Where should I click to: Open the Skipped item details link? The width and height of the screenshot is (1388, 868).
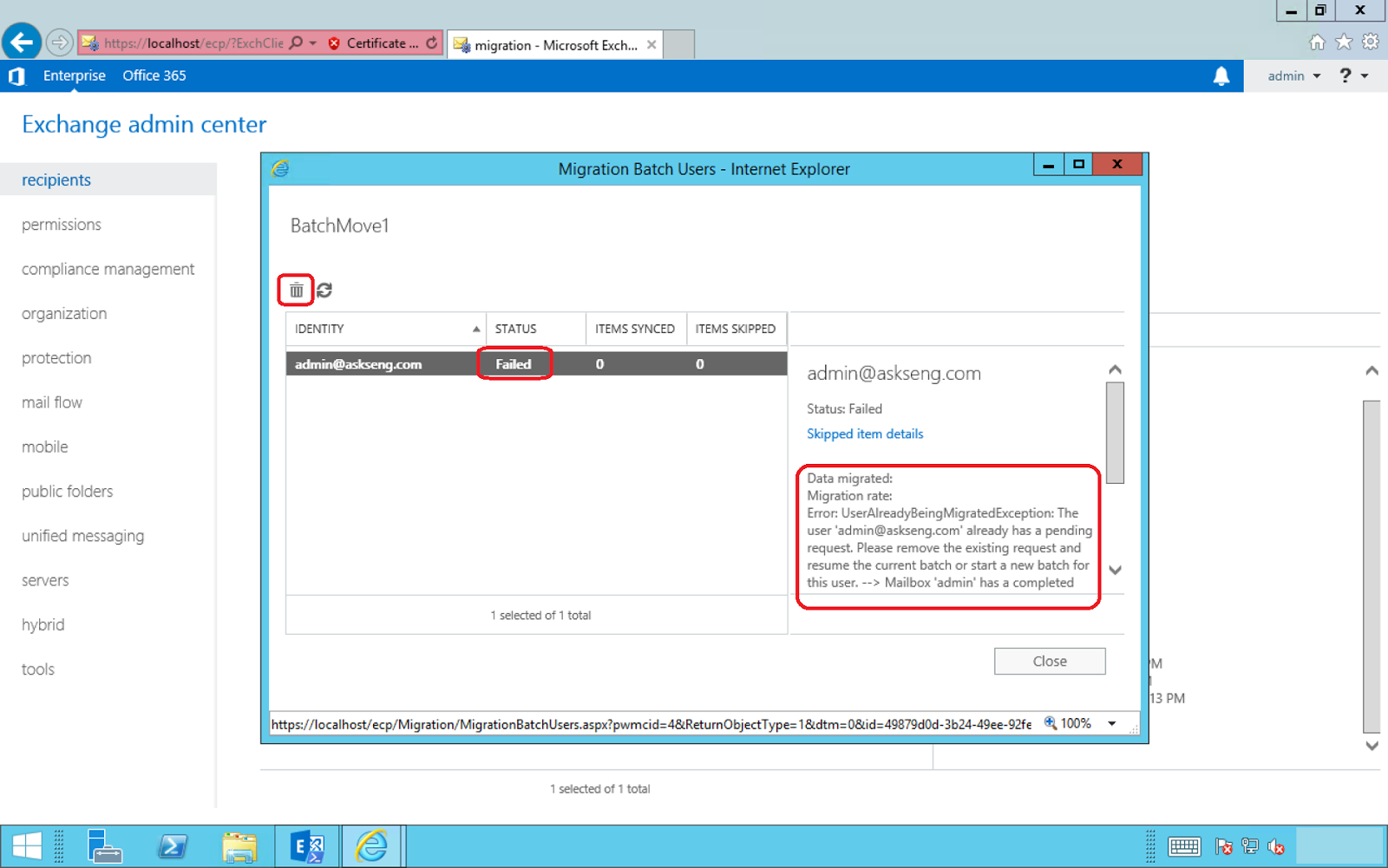point(864,434)
